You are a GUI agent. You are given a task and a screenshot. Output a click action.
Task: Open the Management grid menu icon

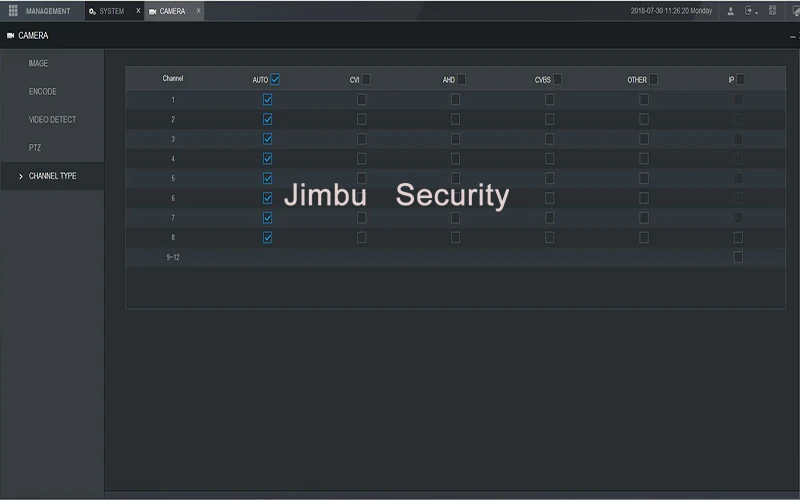pyautogui.click(x=13, y=11)
